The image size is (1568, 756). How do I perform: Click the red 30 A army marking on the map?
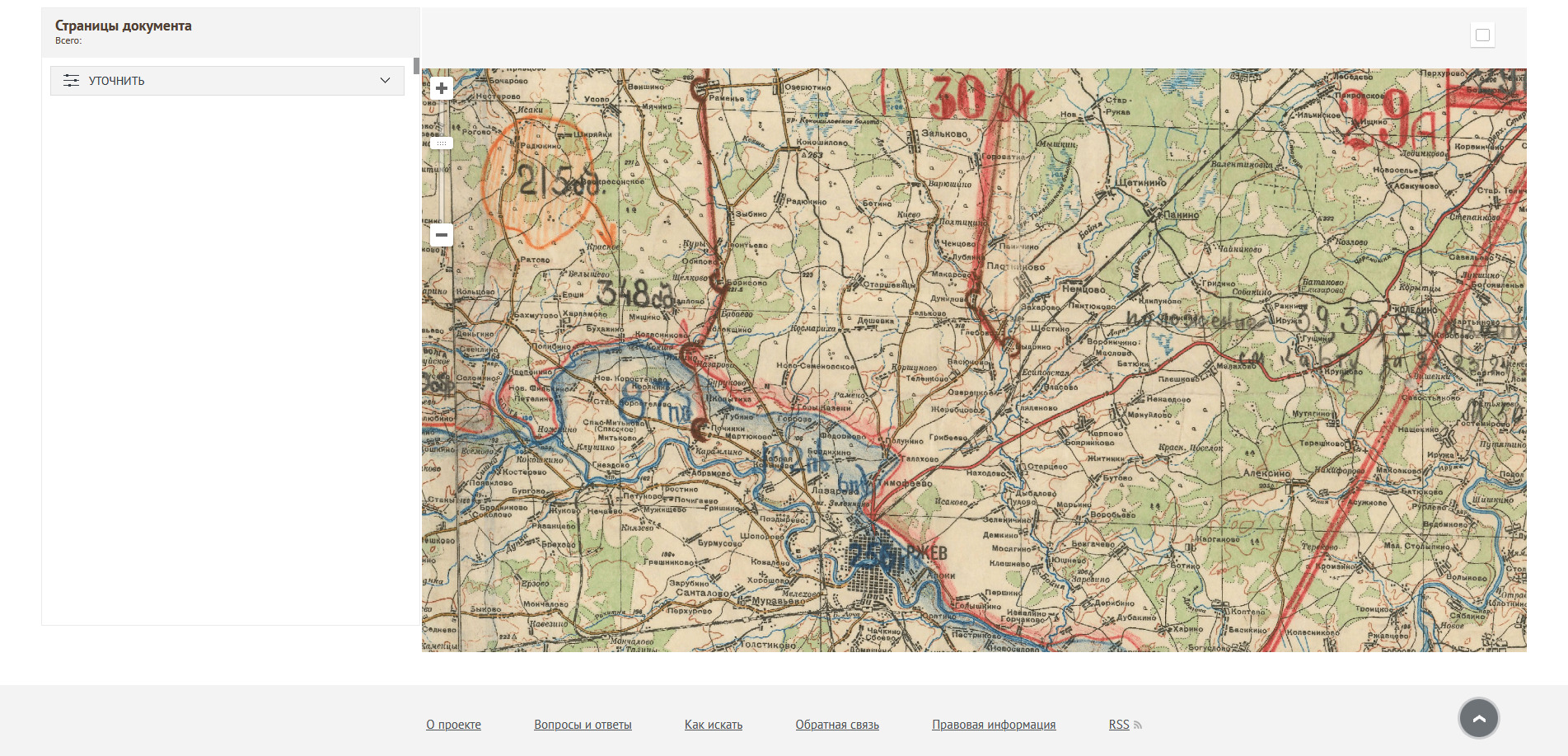coord(972,99)
